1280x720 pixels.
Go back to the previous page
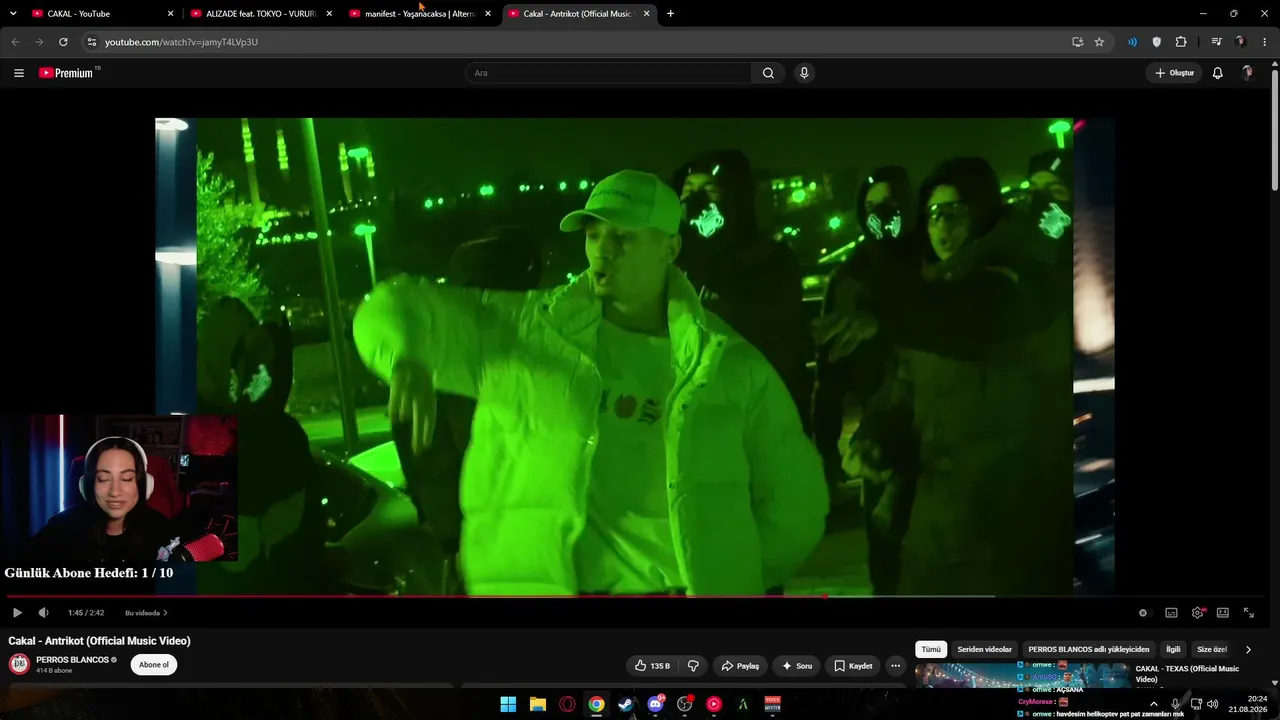[15, 42]
